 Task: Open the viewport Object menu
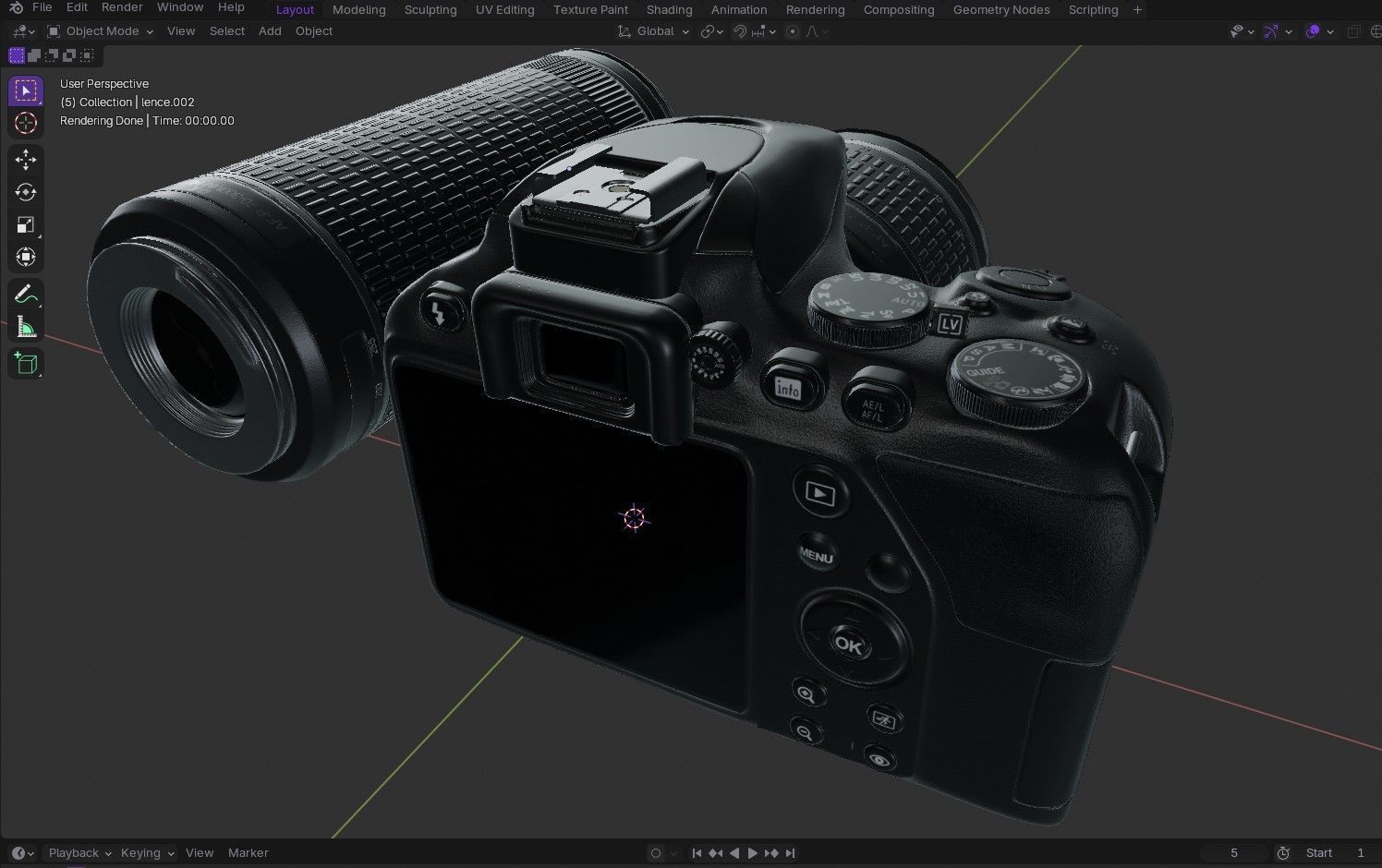pos(313,31)
